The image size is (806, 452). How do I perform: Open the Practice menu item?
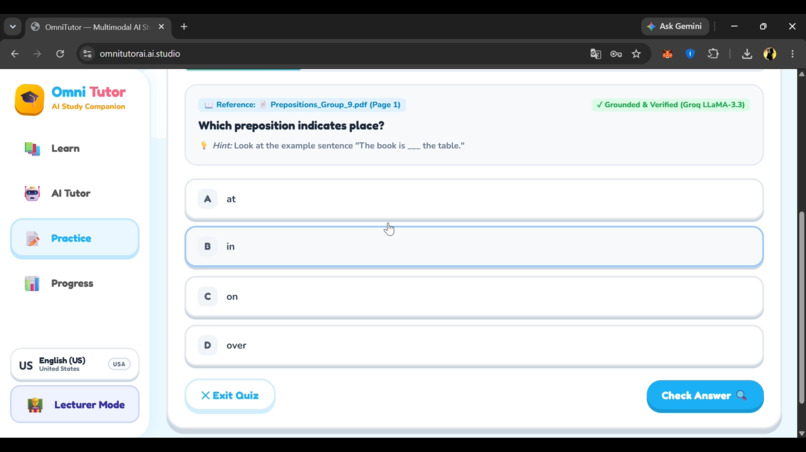coord(75,239)
